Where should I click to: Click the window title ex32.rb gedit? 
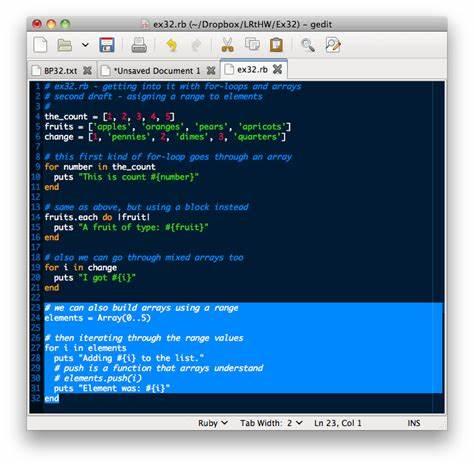pyautogui.click(x=243, y=24)
